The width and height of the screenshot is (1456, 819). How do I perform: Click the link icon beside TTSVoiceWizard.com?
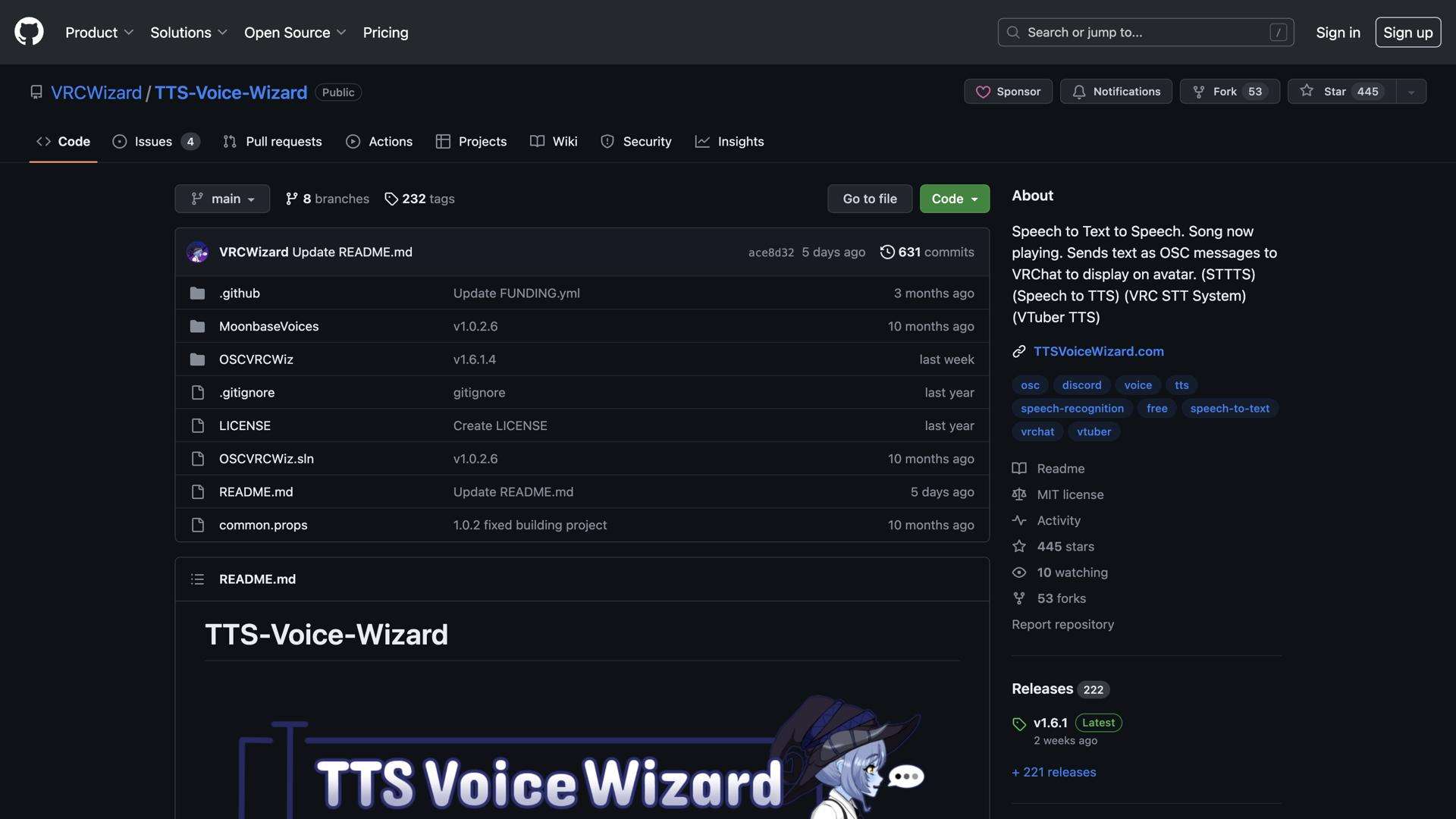coord(1018,351)
